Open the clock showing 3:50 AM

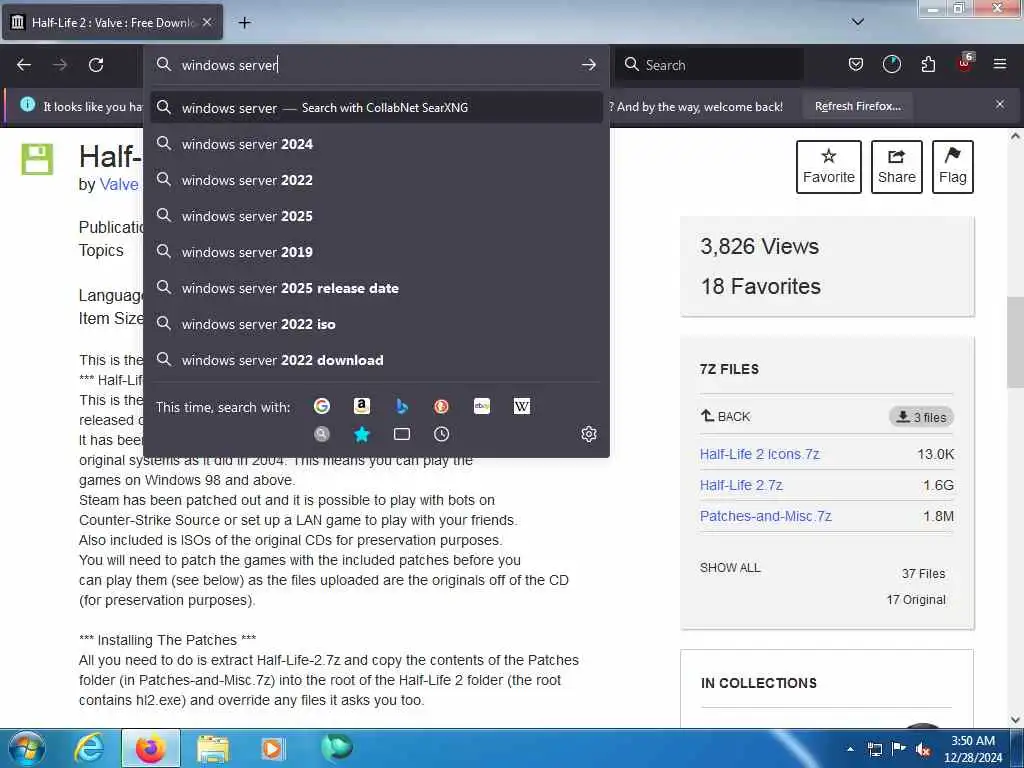[x=972, y=748]
